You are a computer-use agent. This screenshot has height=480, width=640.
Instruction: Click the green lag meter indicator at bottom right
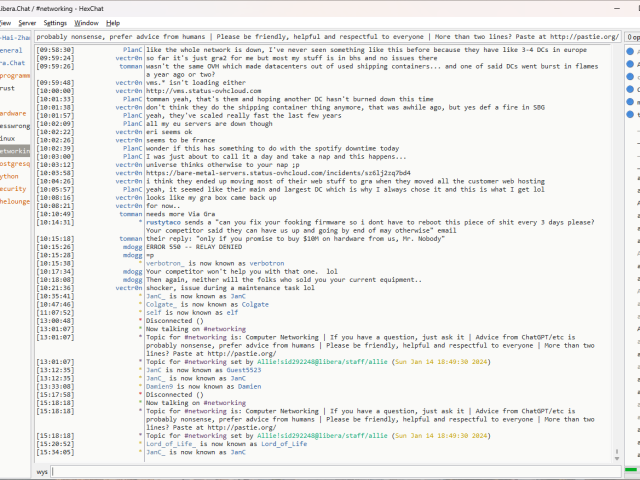coord(631,471)
